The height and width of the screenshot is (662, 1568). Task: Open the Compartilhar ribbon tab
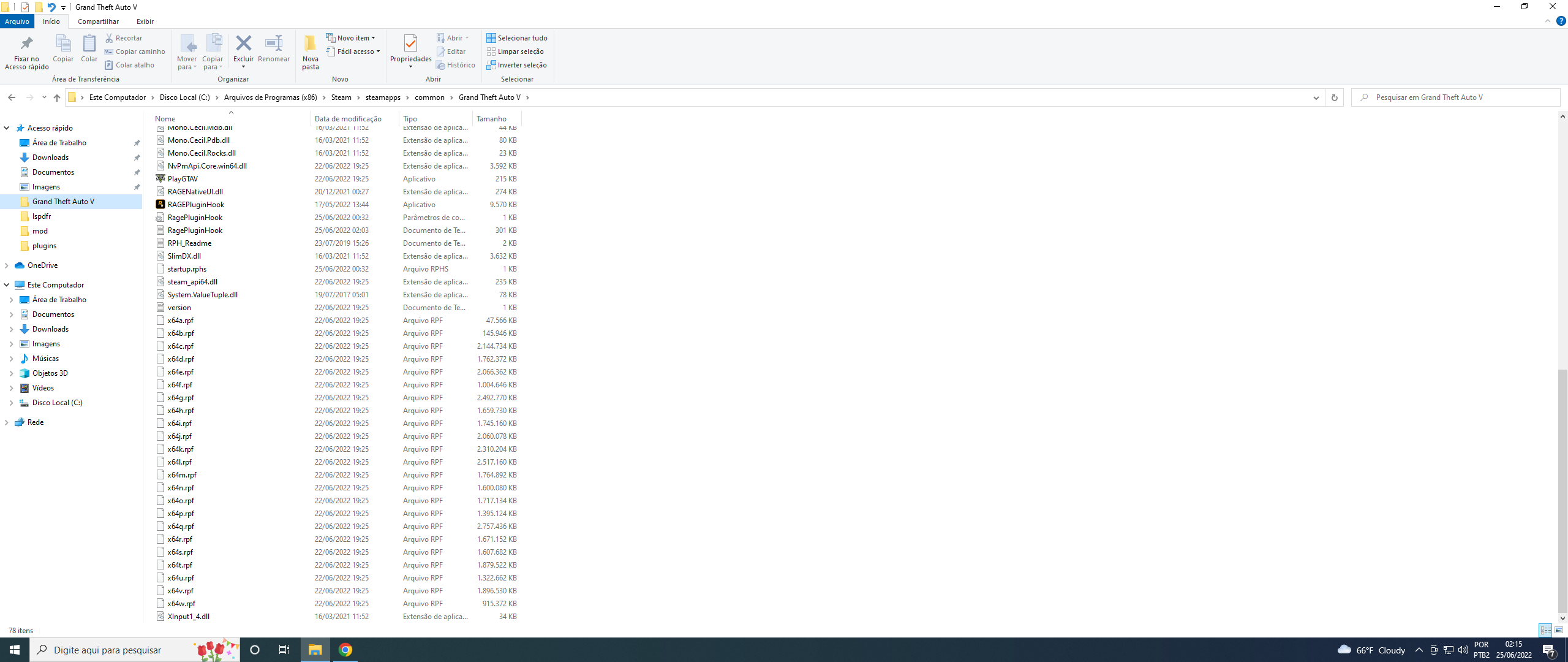(x=98, y=21)
